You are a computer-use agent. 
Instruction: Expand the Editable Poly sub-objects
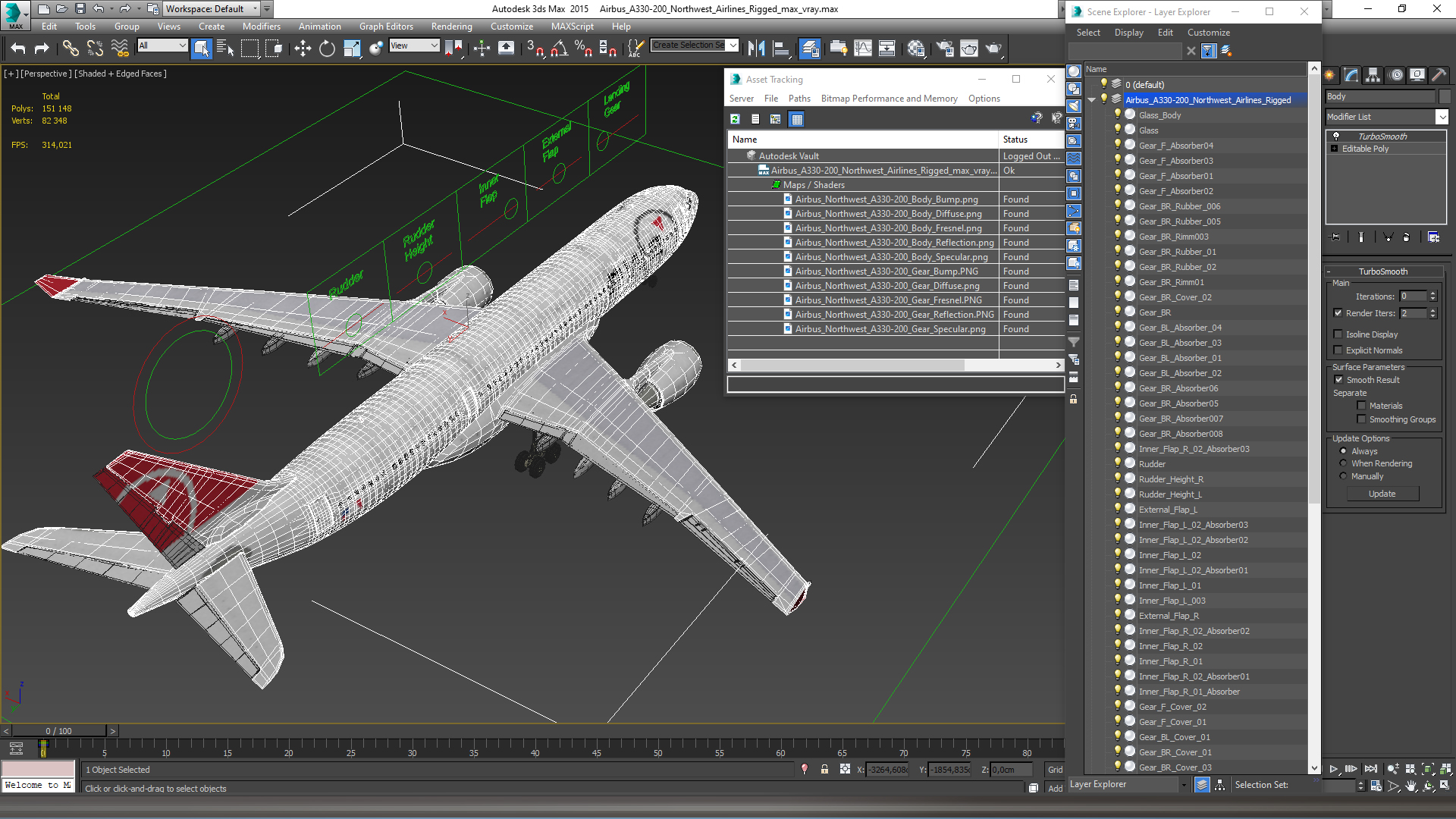tap(1335, 149)
